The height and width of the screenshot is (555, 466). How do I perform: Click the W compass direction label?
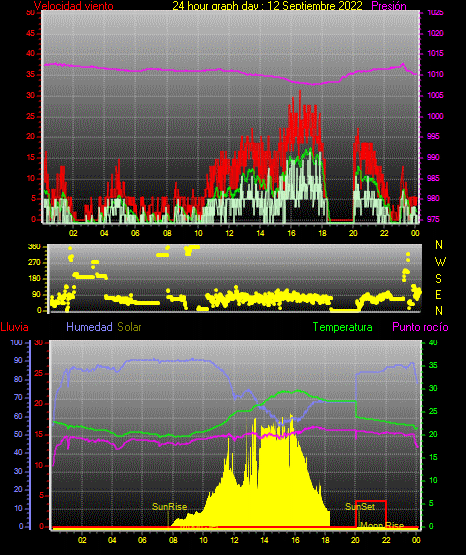(440, 262)
